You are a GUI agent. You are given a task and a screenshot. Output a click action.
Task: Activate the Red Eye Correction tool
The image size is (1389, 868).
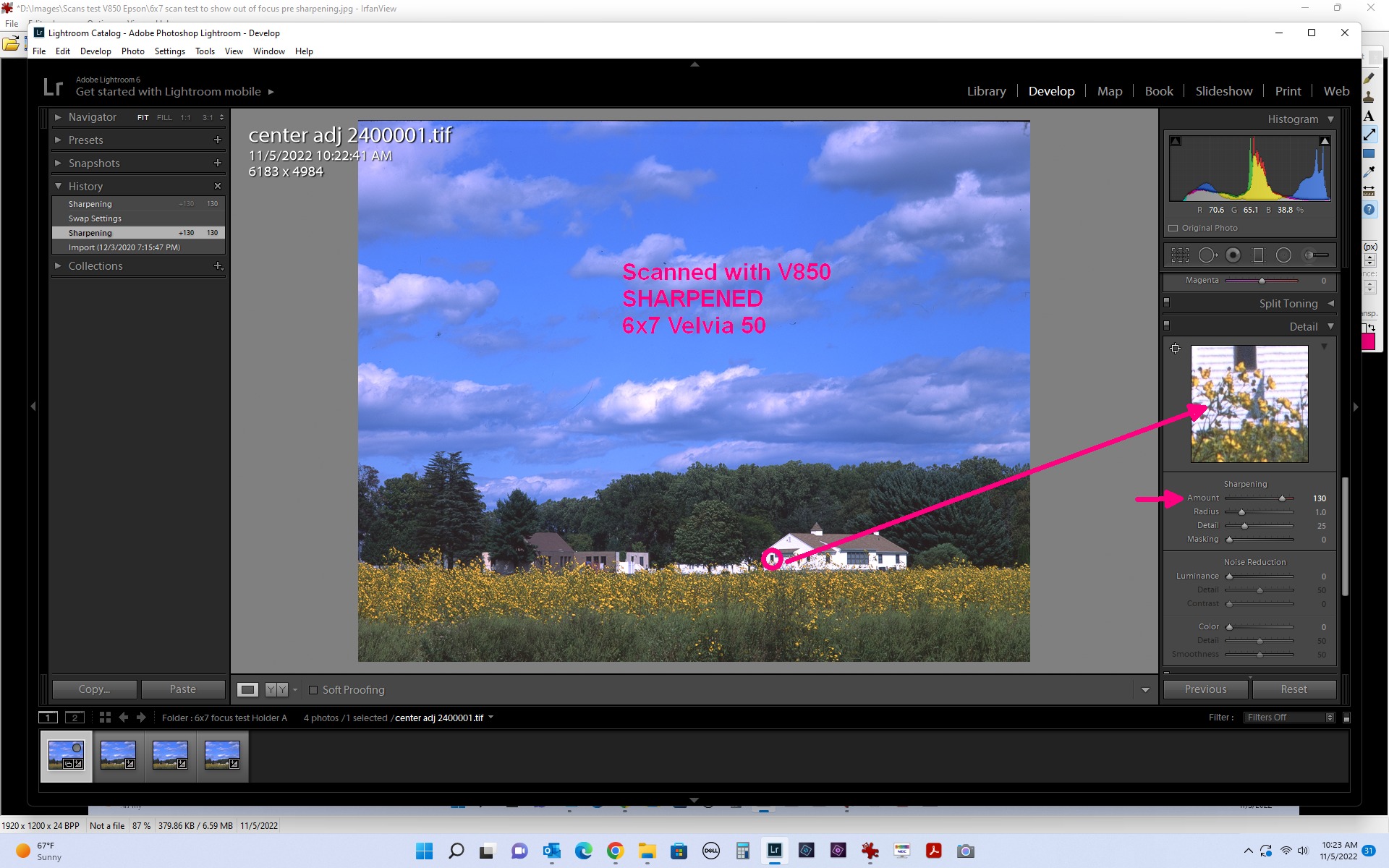coord(1233,255)
